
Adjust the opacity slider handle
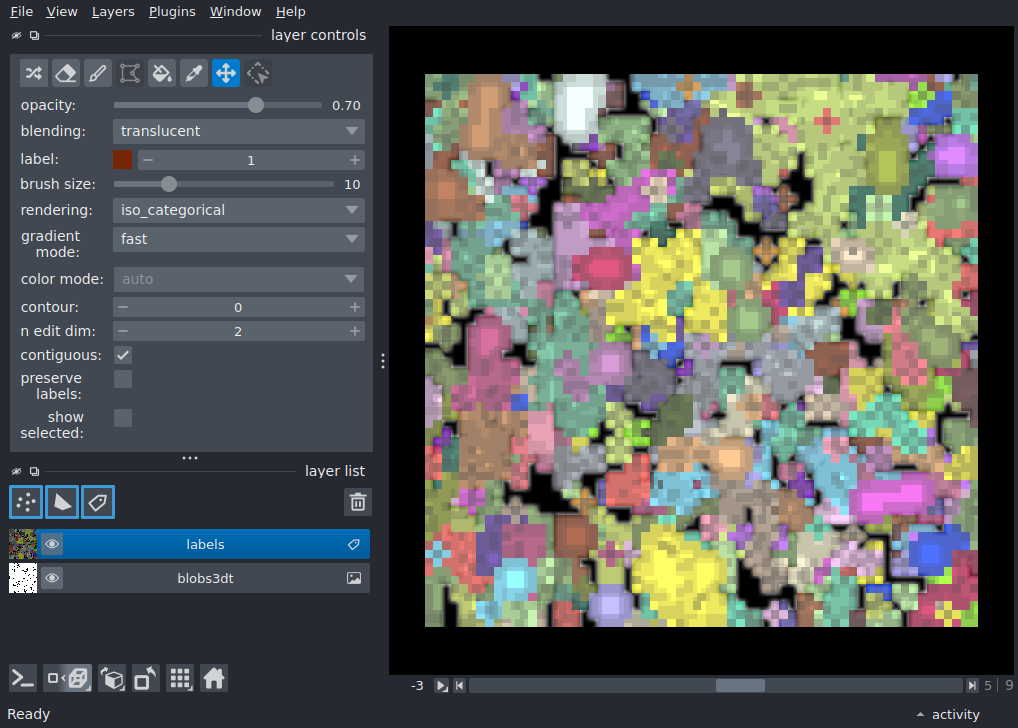coord(256,105)
